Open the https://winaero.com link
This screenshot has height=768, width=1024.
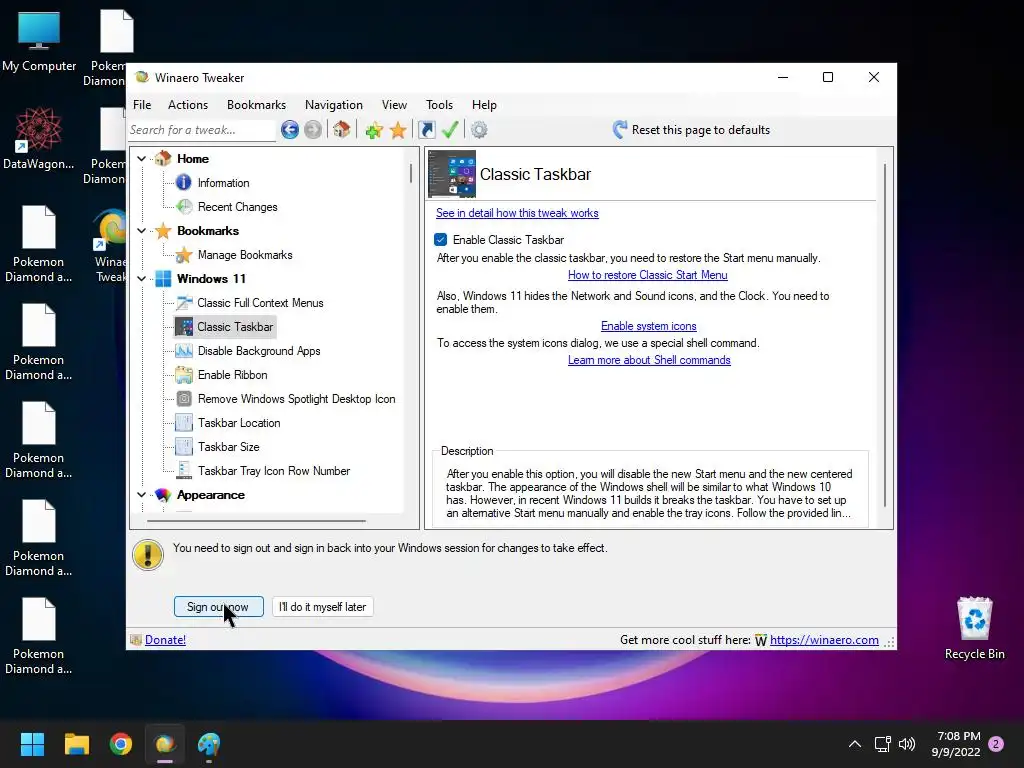pyautogui.click(x=824, y=640)
